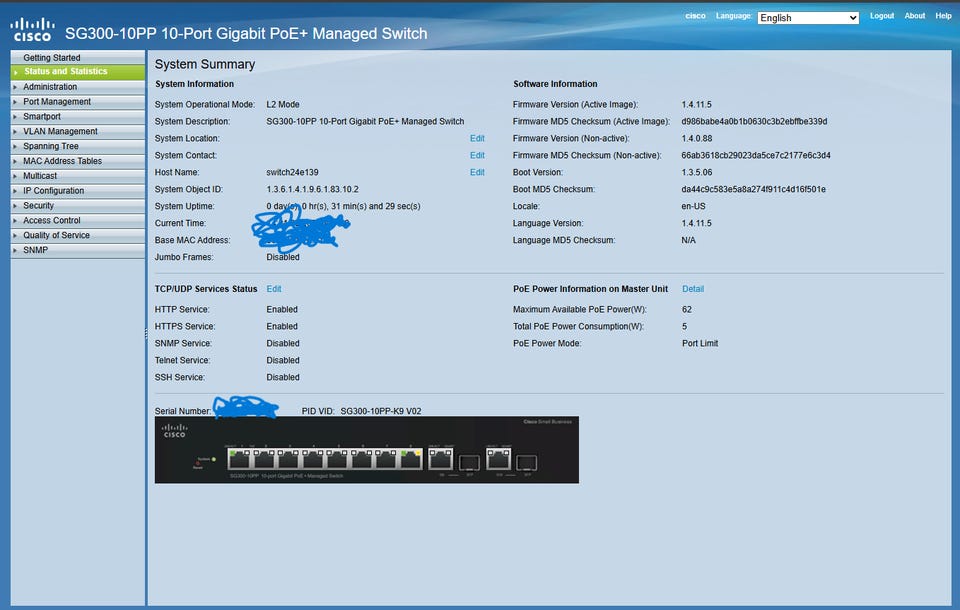Click non-active firmware version 1.4.0.88
The height and width of the screenshot is (610, 960).
[696, 138]
